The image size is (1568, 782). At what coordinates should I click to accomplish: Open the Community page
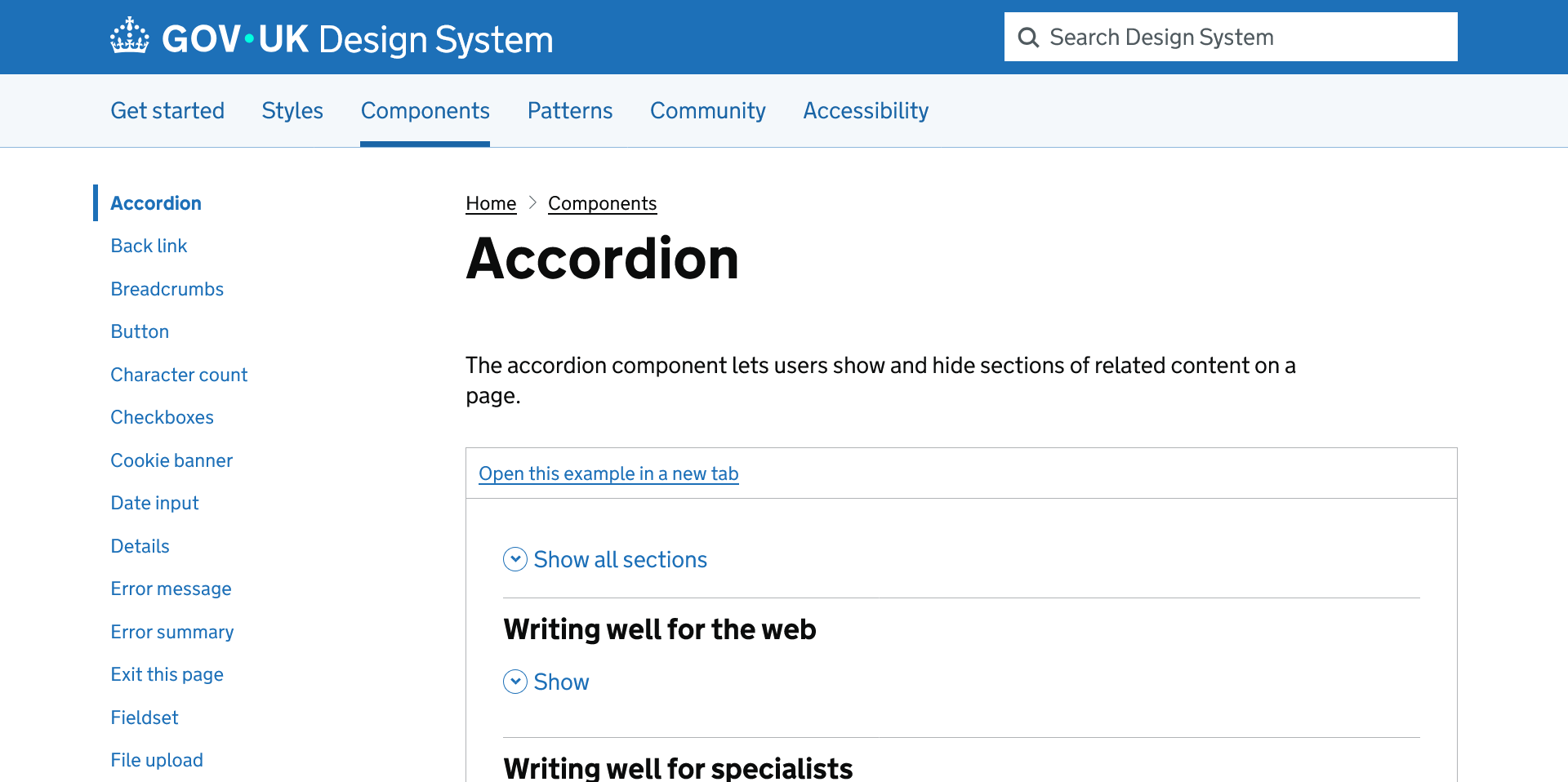point(707,110)
